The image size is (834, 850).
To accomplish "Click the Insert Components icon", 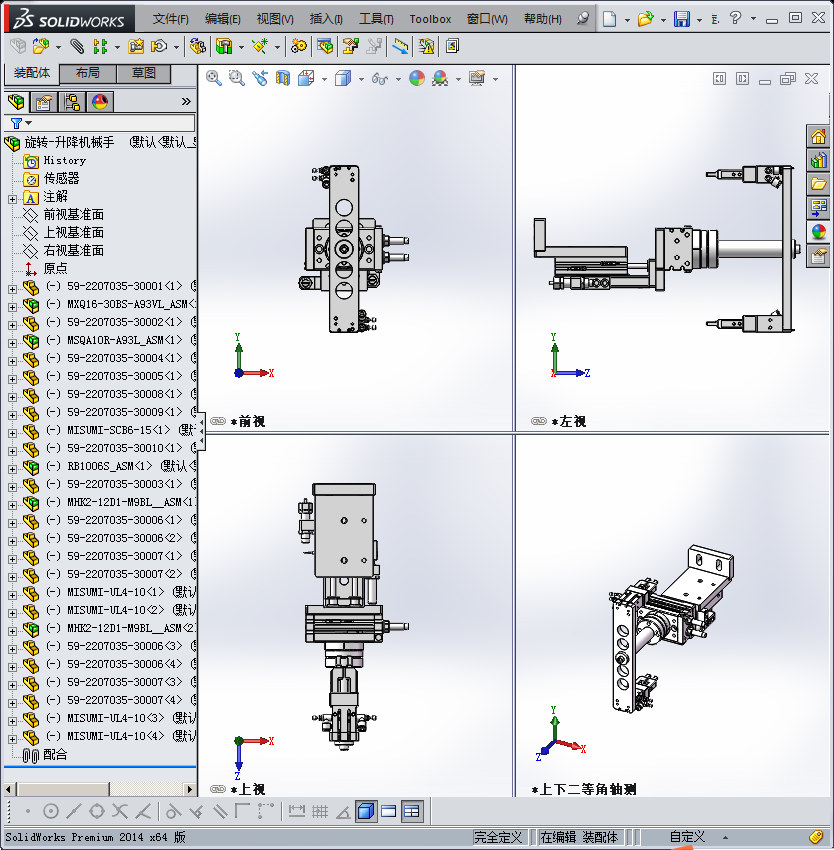I will 41,47.
